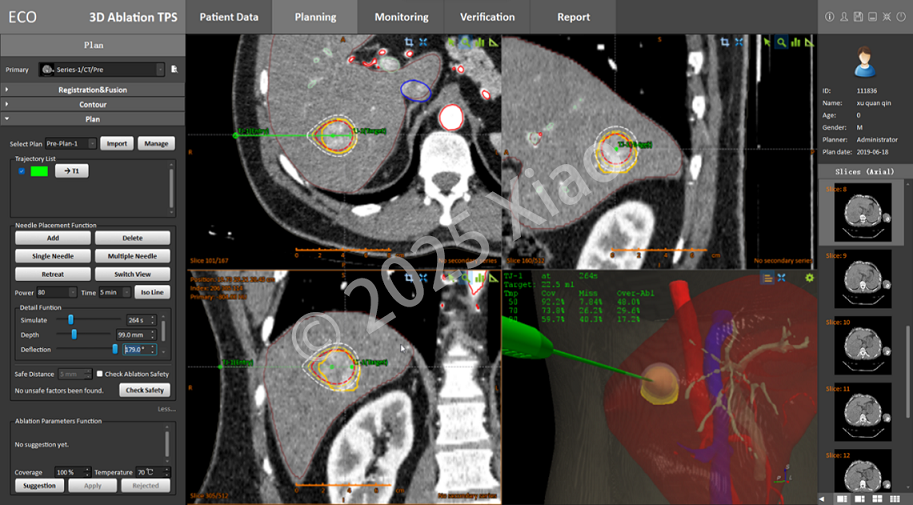Click the save disk icon in header
This screenshot has height=505, width=913.
[858, 17]
